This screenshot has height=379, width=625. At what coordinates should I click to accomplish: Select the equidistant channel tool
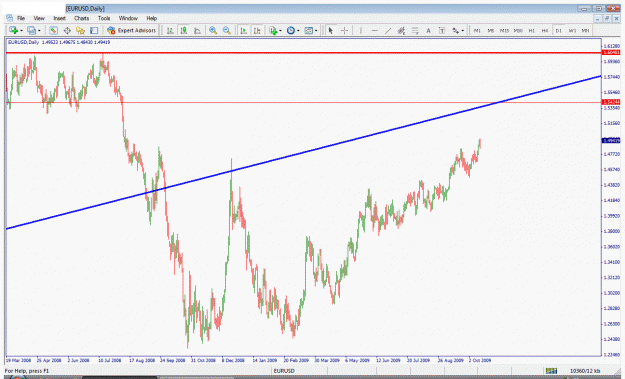pyautogui.click(x=401, y=30)
